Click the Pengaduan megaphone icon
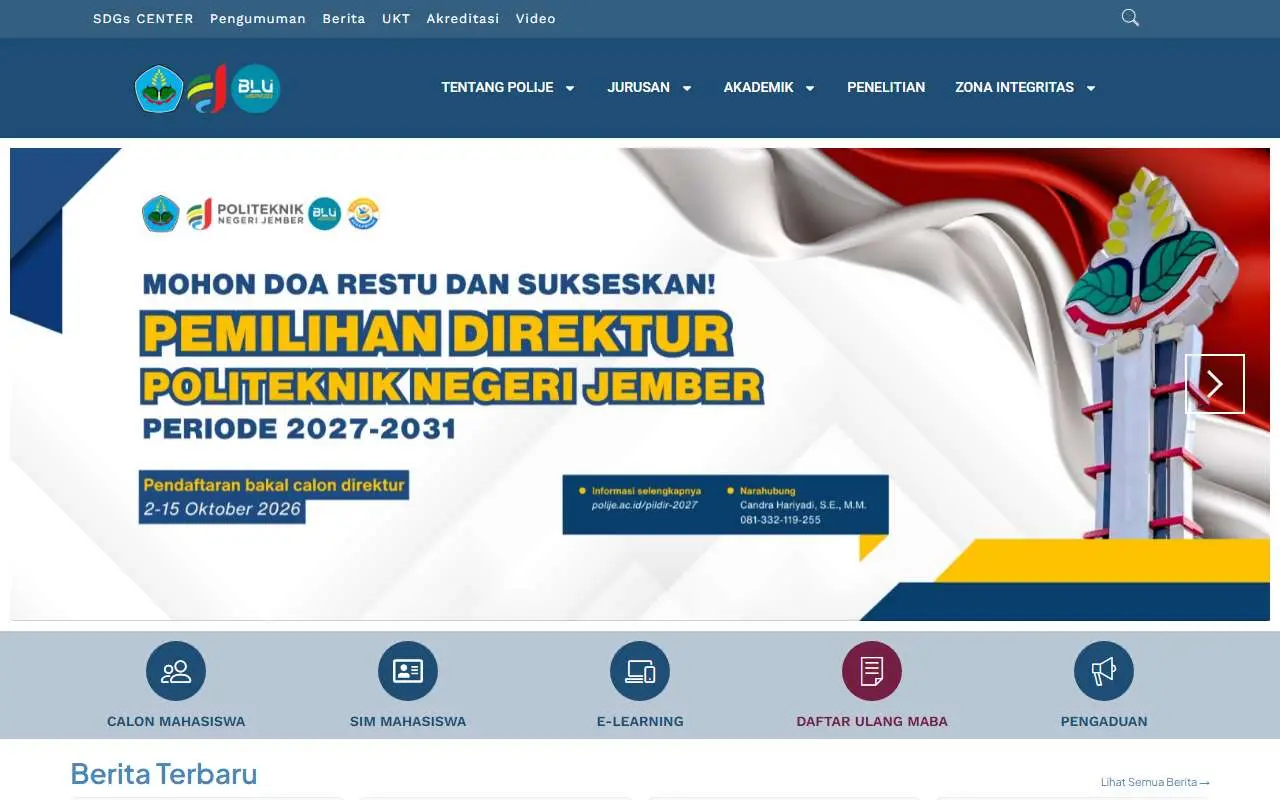 1104,671
